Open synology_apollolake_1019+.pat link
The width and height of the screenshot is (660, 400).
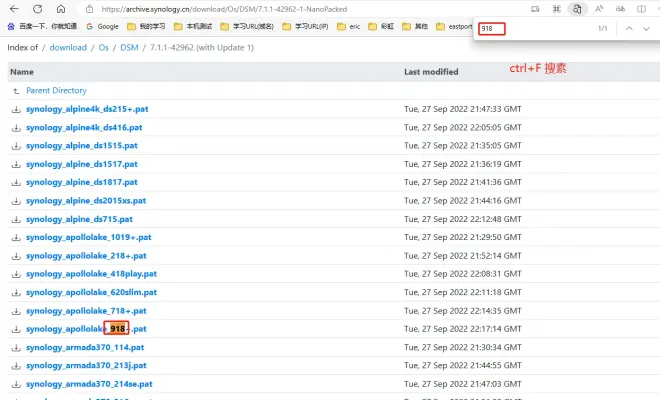coord(89,237)
